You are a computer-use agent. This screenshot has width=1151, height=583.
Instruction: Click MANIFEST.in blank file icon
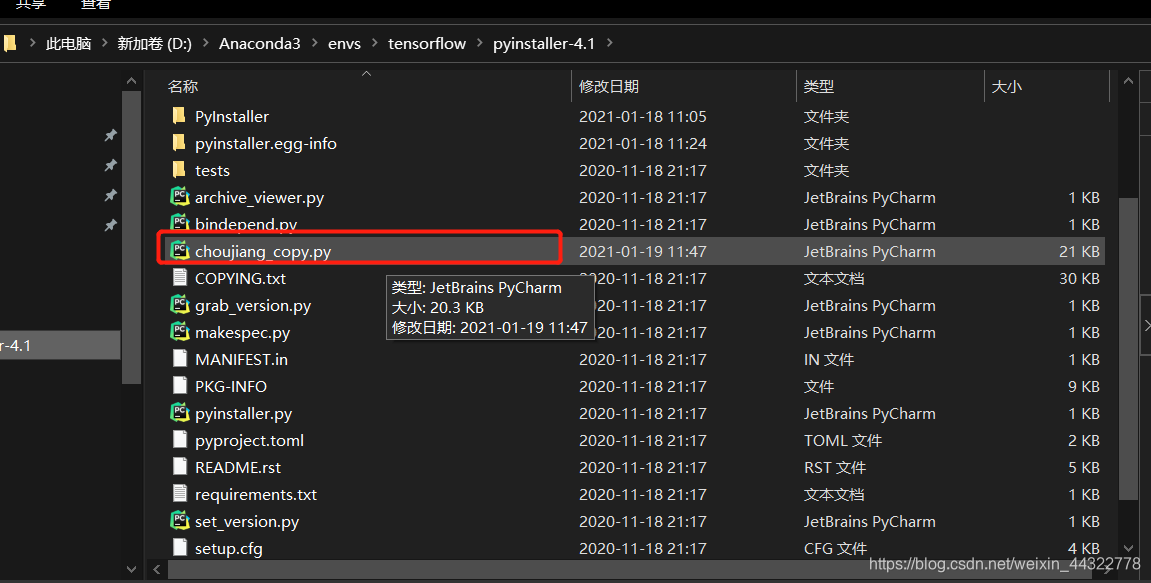[180, 359]
